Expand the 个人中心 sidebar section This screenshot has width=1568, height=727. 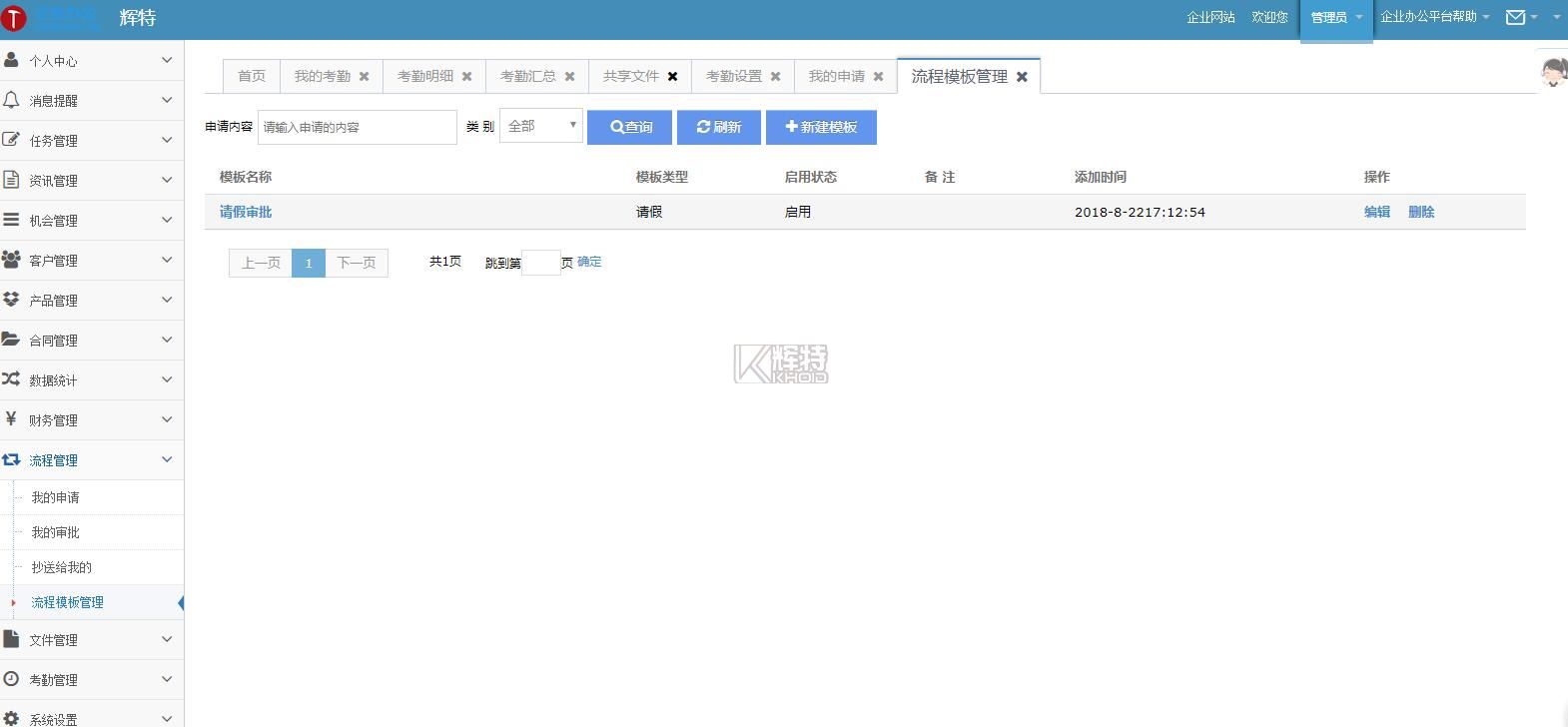(x=92, y=61)
